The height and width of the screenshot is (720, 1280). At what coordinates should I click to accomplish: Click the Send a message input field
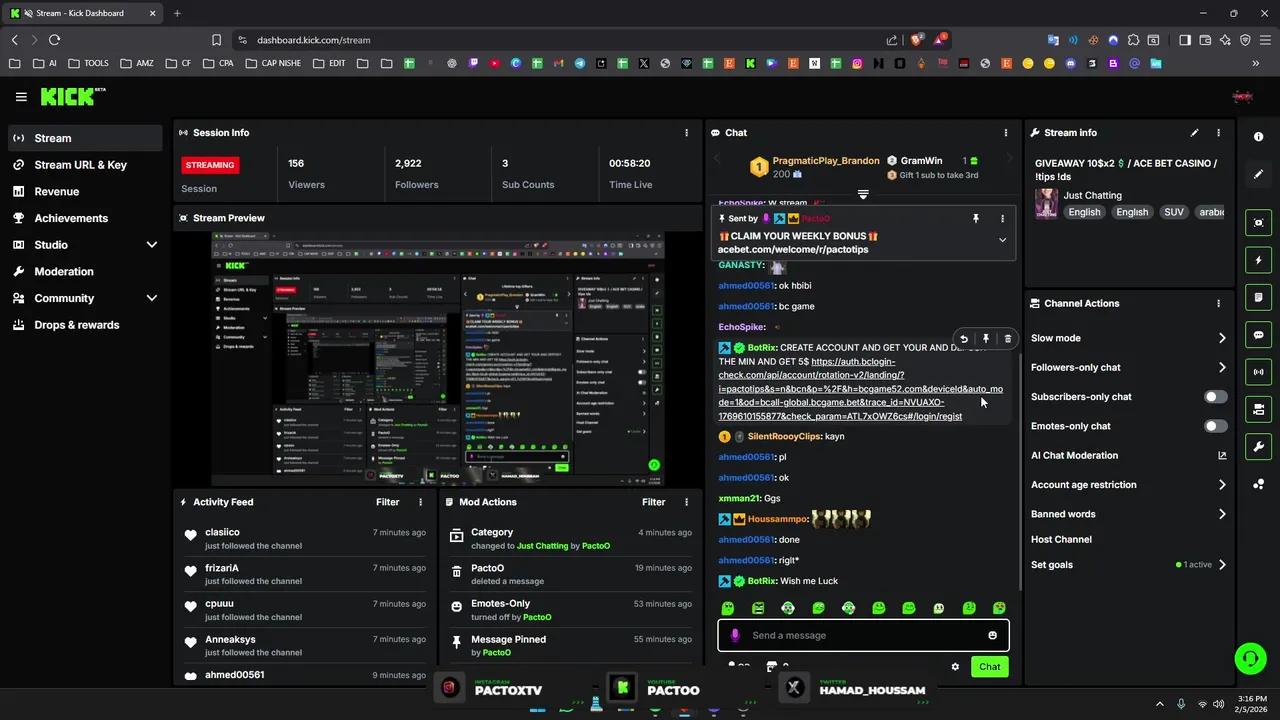(x=863, y=635)
